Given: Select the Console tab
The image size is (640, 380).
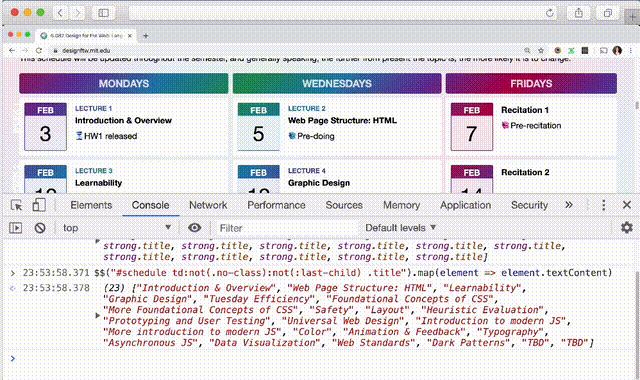Looking at the screenshot, I should [x=150, y=205].
